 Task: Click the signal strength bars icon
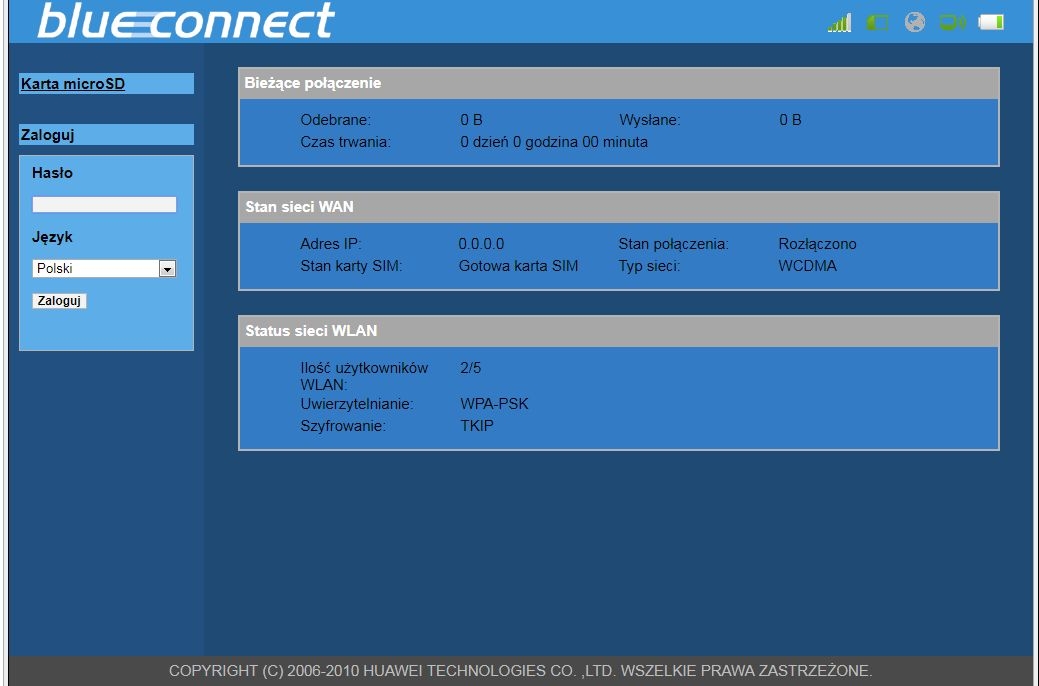[x=839, y=23]
